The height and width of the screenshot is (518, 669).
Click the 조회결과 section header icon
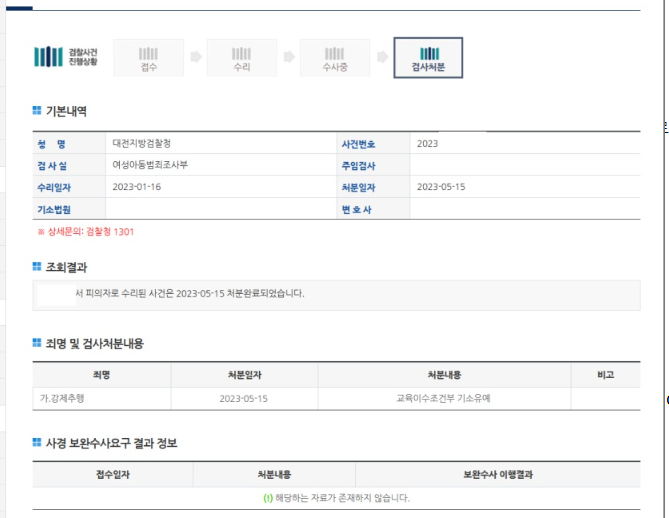37,267
